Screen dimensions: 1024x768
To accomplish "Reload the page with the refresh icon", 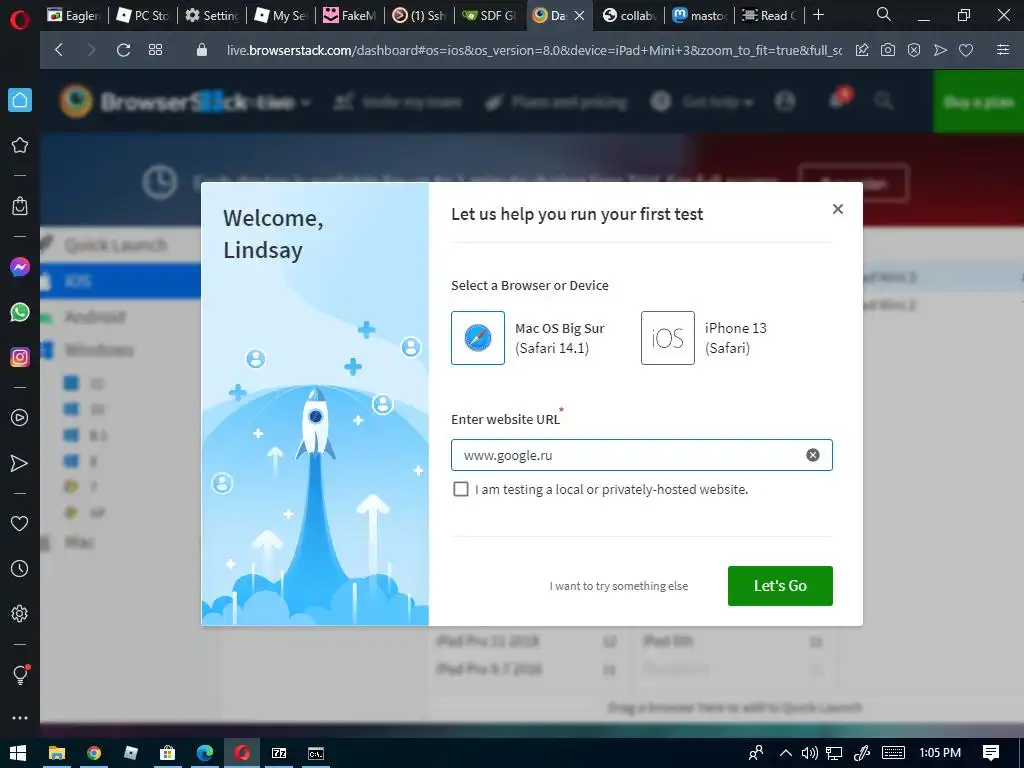I will [x=123, y=50].
